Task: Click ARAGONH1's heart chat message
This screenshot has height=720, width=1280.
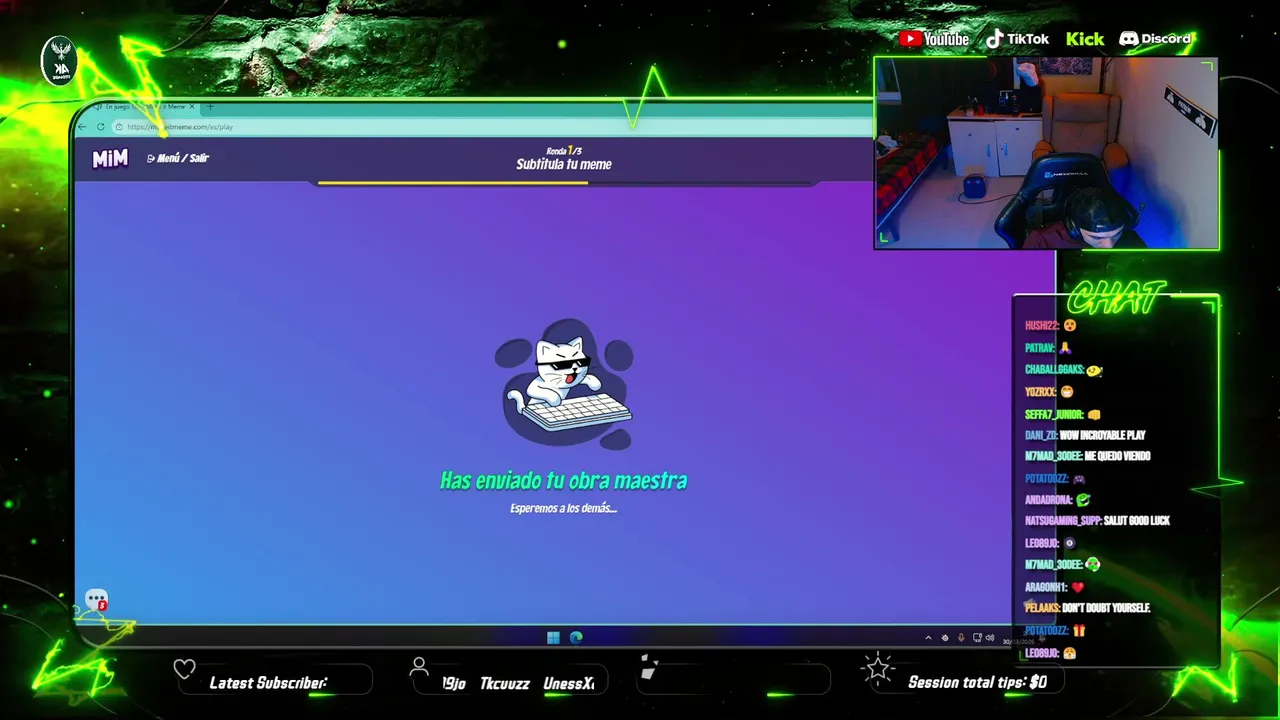Action: [x=1055, y=588]
